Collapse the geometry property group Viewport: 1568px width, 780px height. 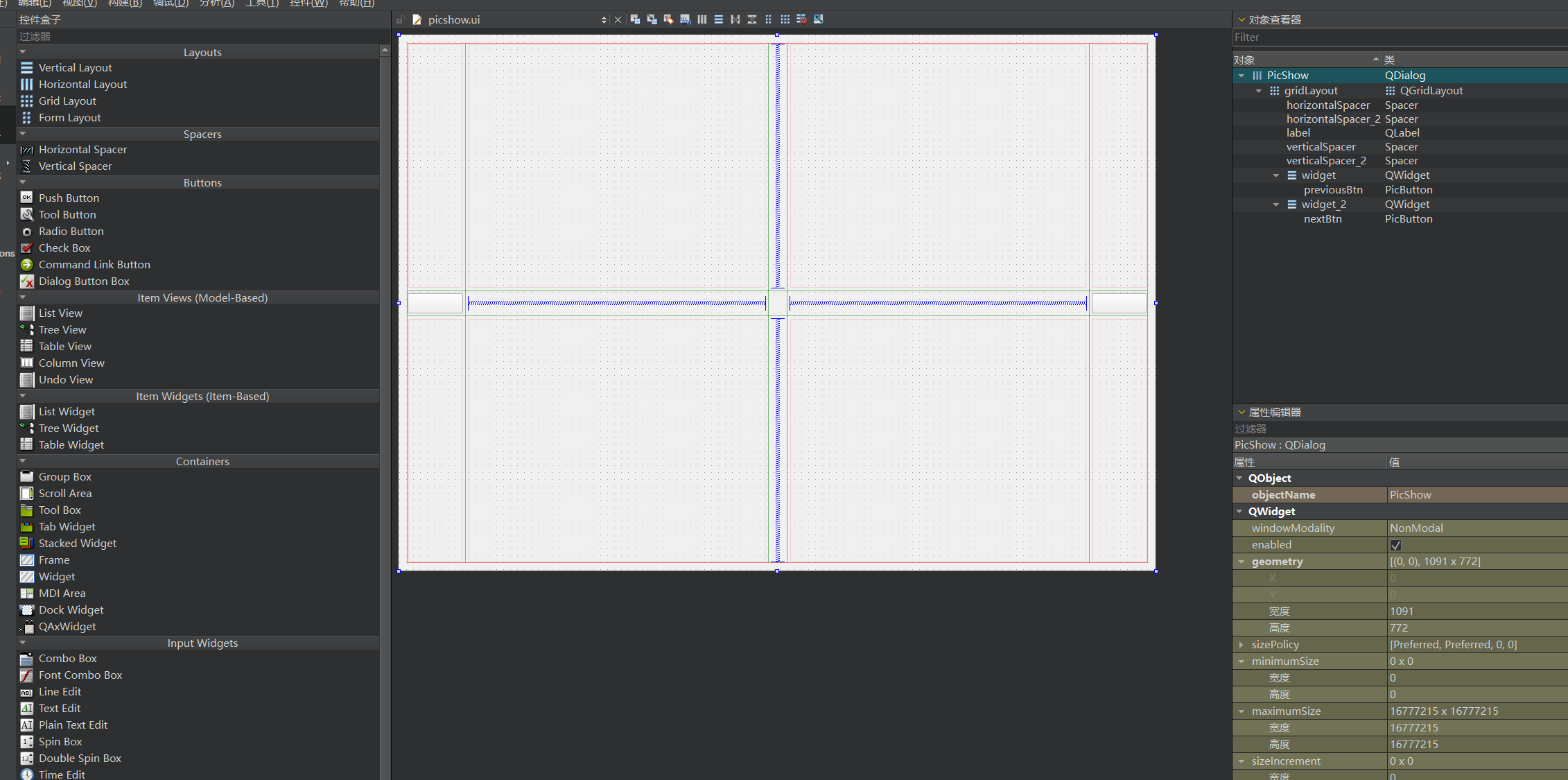tap(1242, 562)
